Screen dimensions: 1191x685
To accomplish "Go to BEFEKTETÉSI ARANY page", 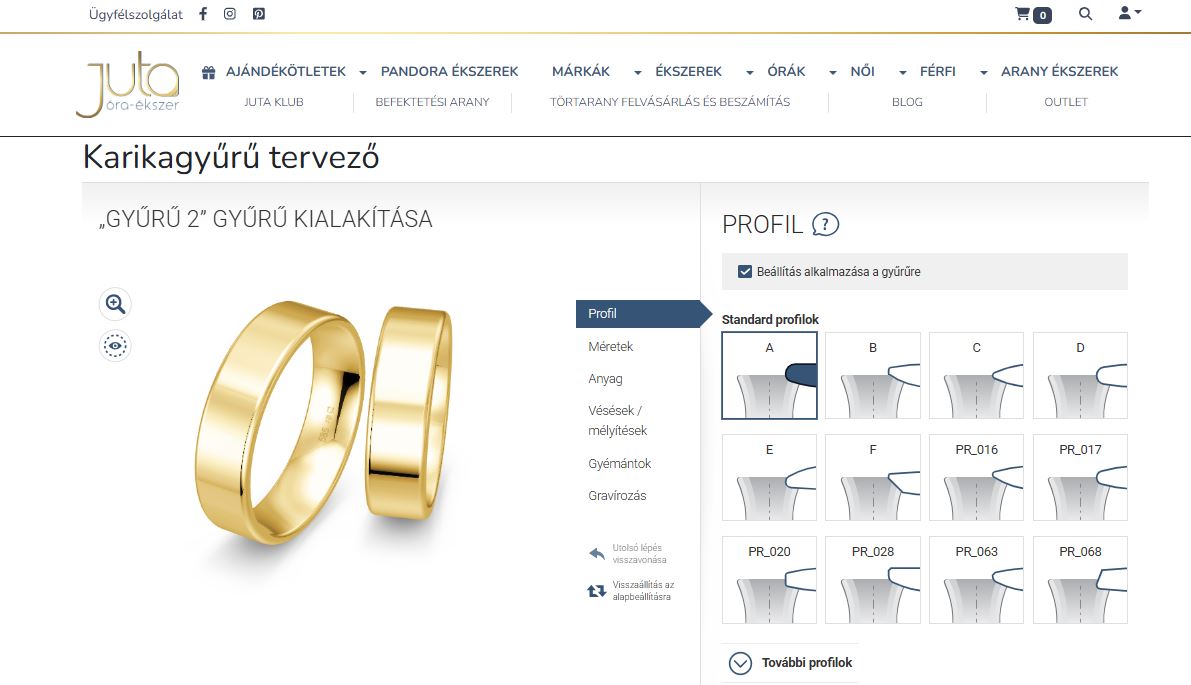I will (x=432, y=102).
